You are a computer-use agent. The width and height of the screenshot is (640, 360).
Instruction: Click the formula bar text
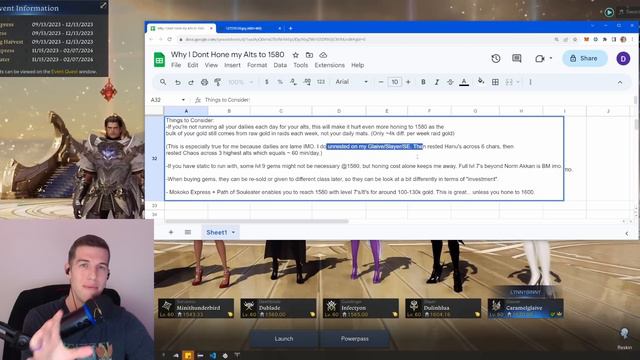(227, 100)
